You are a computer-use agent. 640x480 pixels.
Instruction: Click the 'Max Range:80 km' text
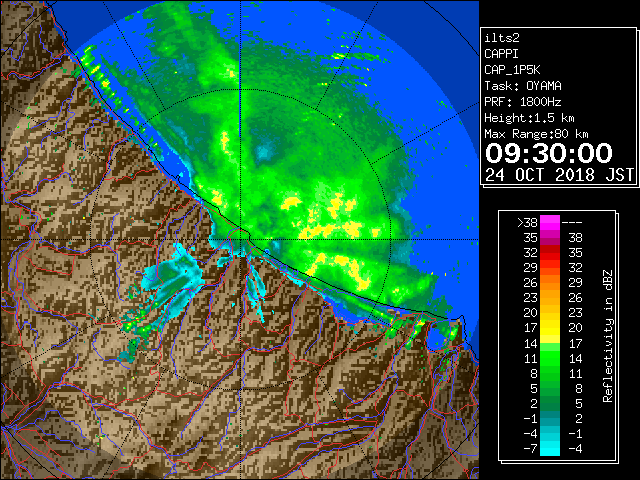coord(536,134)
